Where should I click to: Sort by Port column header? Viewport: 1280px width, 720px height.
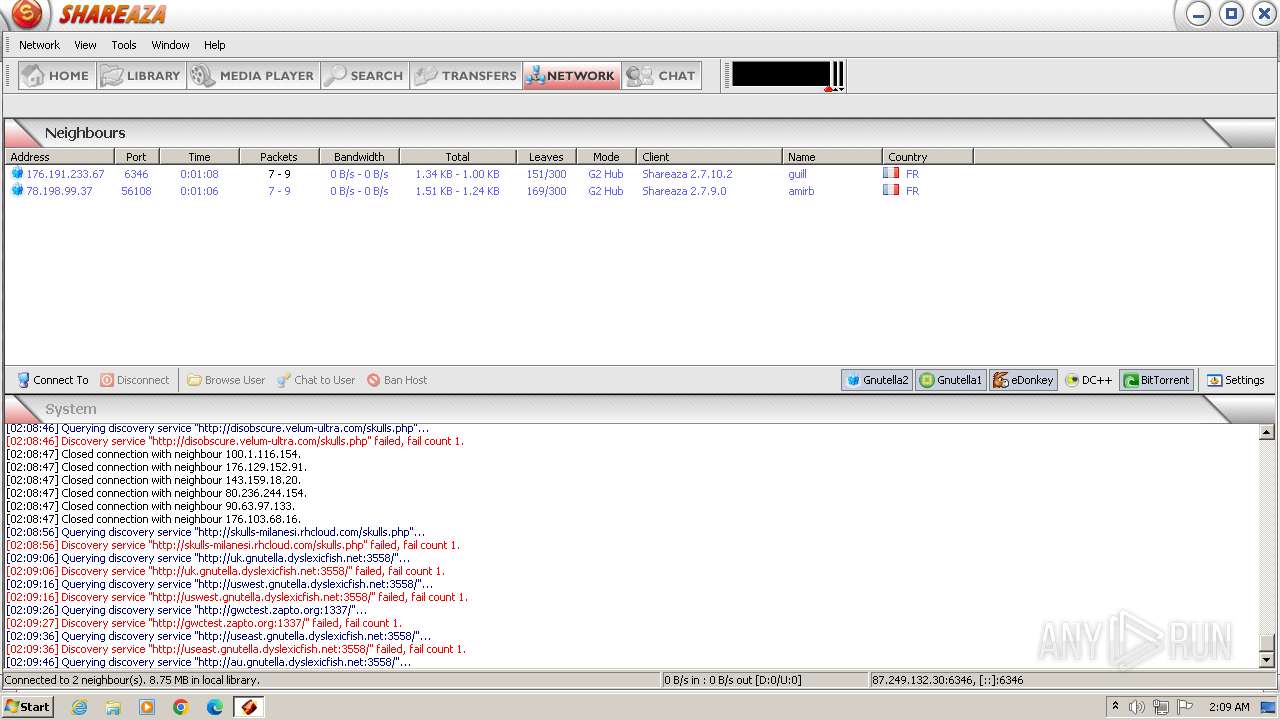point(137,157)
